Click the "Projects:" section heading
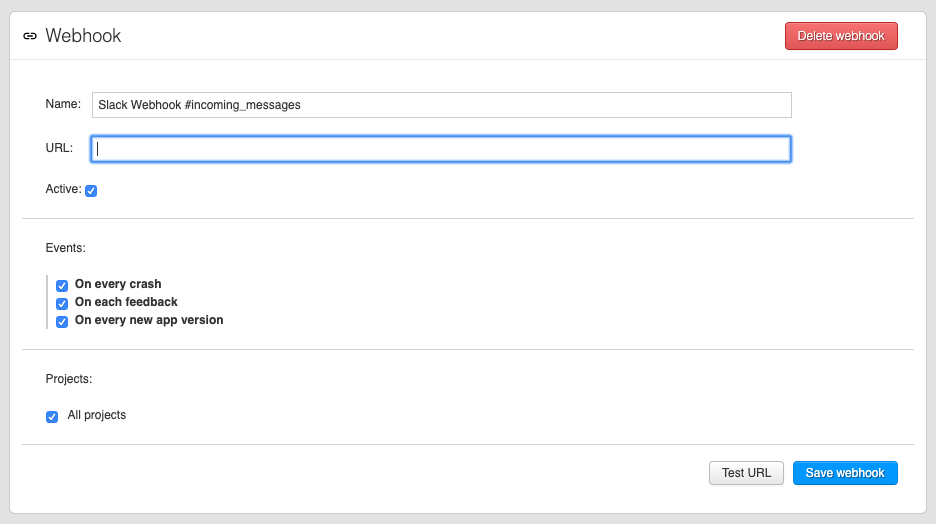 [68, 379]
